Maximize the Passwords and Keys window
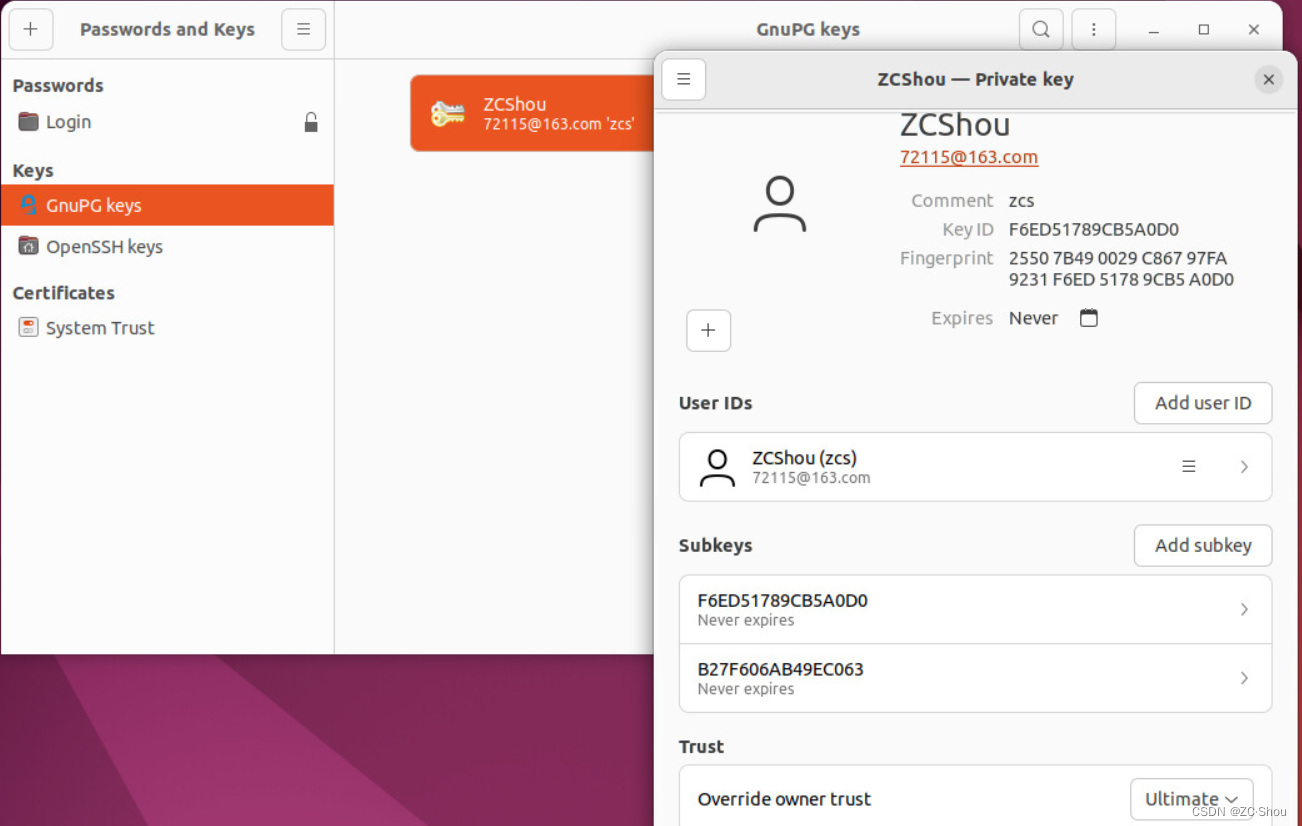Screen dimensions: 1302x826 click(x=1204, y=30)
